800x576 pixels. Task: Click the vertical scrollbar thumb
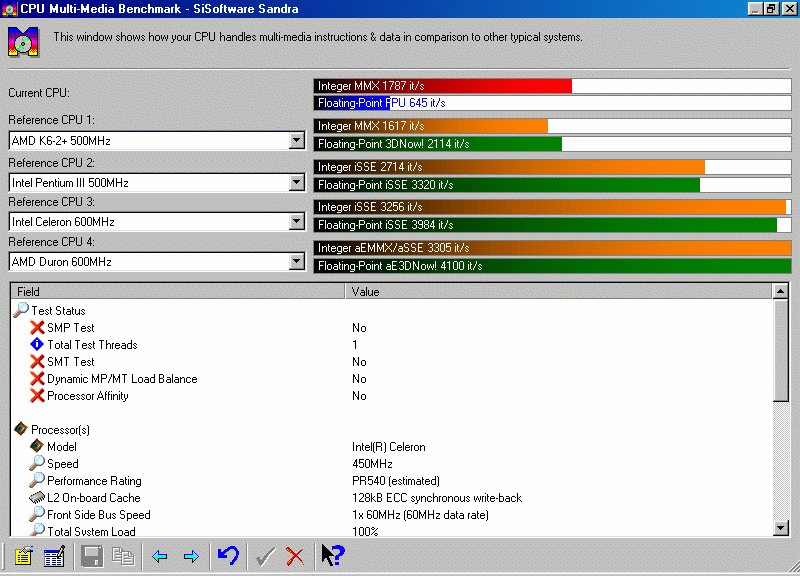(781, 351)
